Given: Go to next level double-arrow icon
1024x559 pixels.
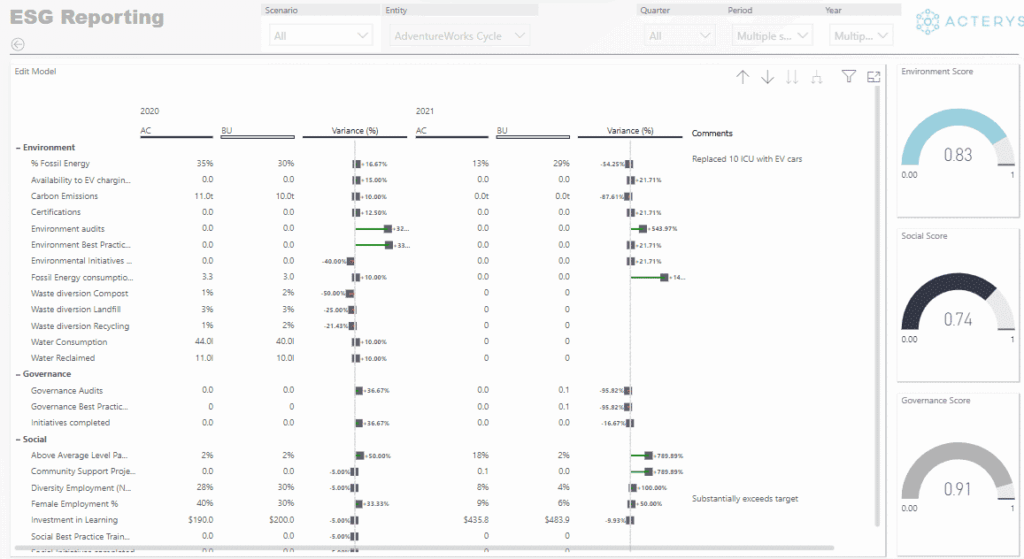Looking at the screenshot, I should pos(792,77).
